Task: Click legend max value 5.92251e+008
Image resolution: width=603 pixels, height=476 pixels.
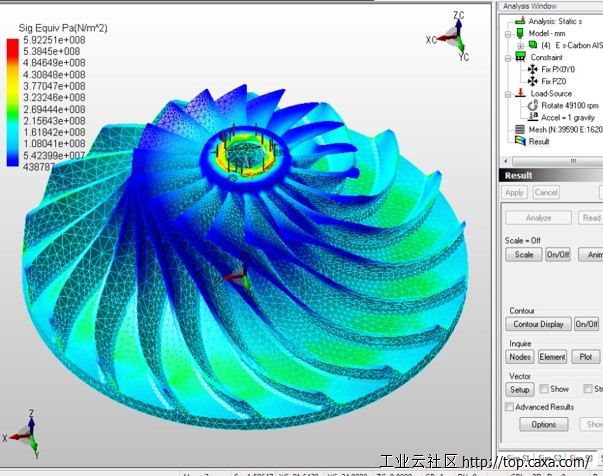Action: (x=54, y=40)
